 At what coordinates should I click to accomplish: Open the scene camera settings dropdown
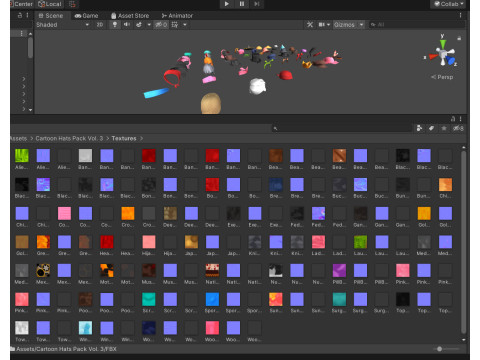pyautogui.click(x=324, y=25)
